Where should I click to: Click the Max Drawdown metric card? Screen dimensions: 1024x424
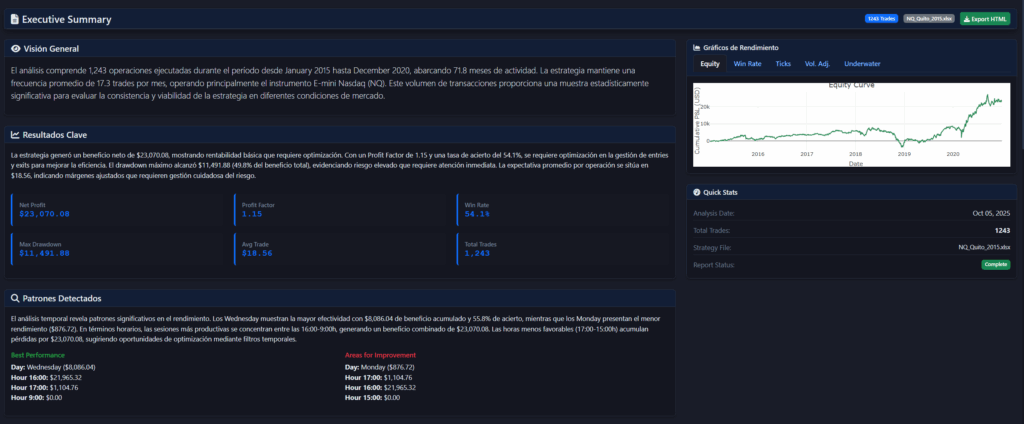120,249
